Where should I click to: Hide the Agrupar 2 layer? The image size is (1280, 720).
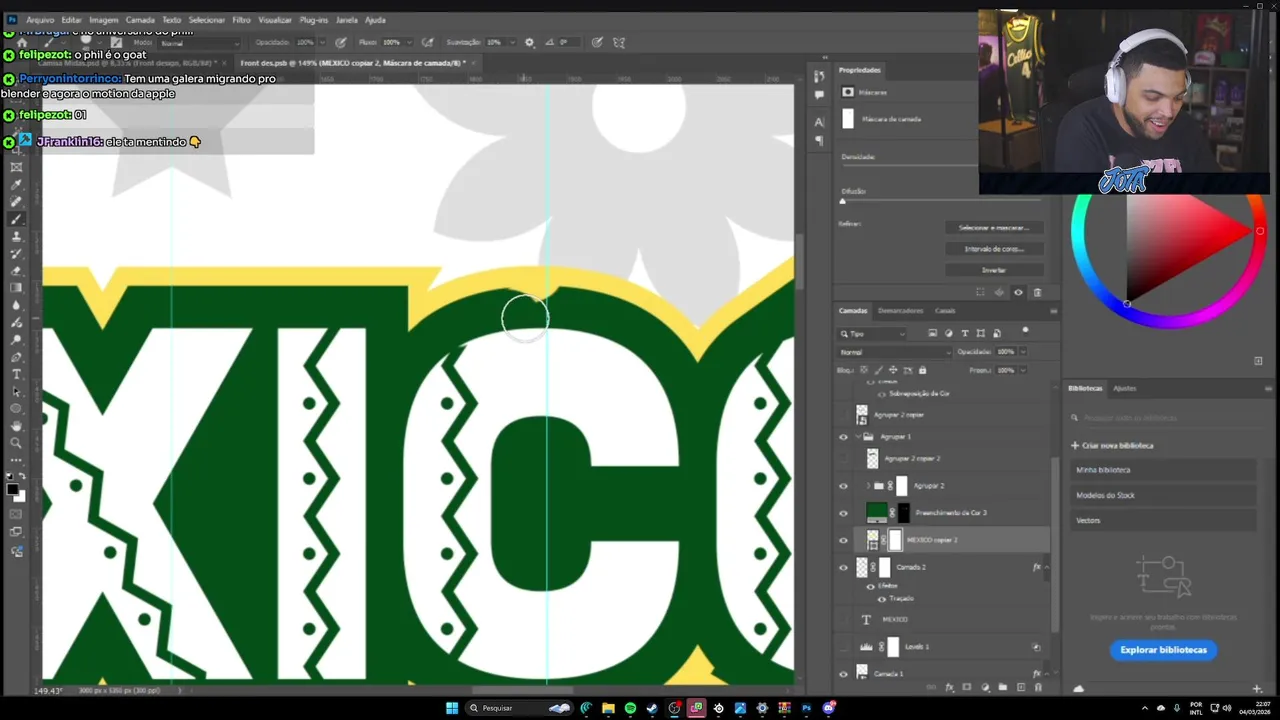click(843, 486)
